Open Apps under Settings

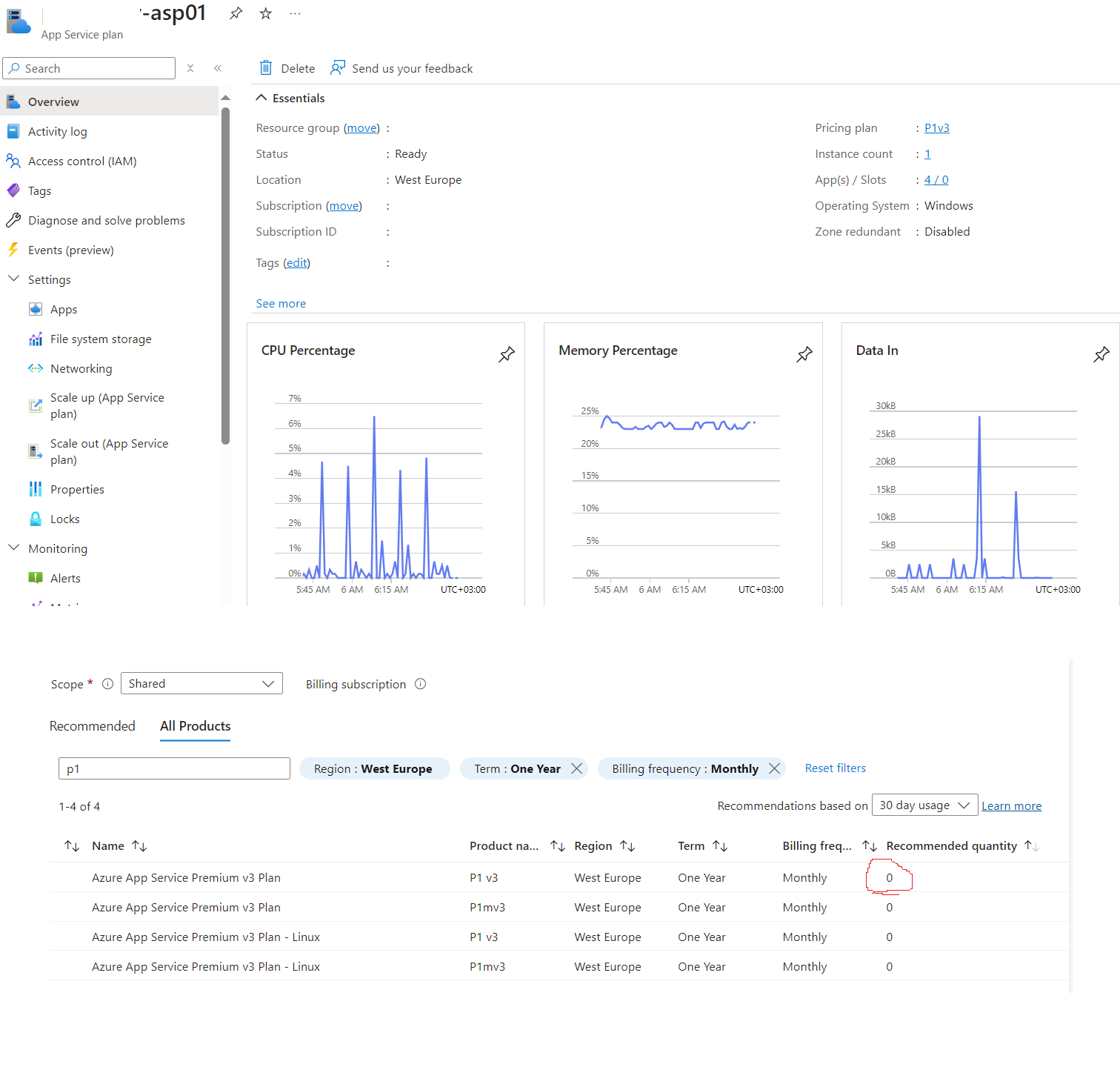[x=63, y=309]
